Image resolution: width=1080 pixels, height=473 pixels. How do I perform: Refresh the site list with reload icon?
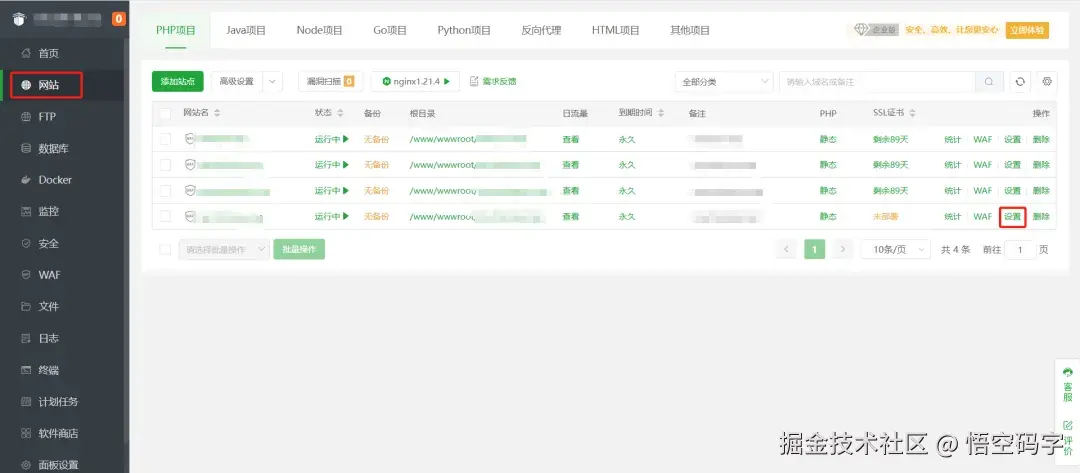coord(1020,81)
